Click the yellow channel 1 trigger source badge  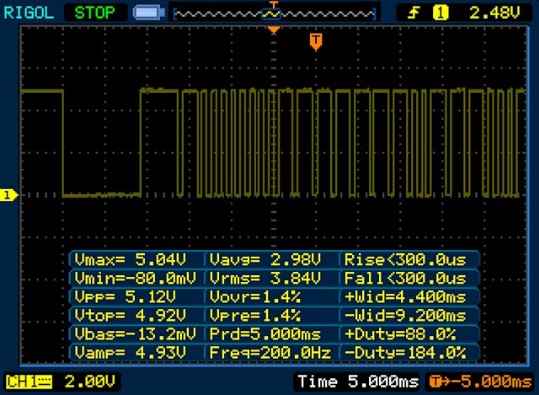(440, 13)
